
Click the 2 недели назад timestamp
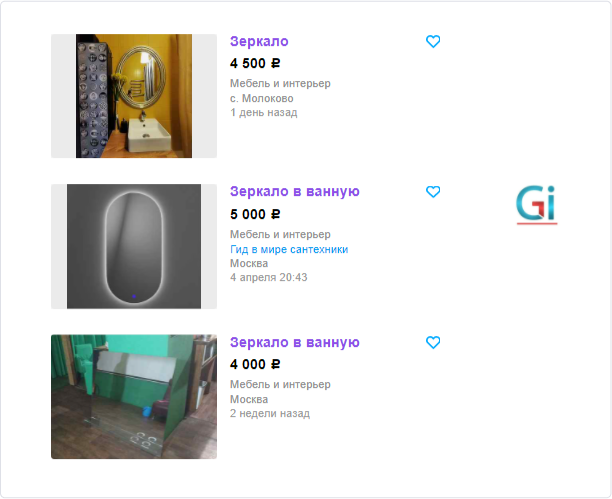270,413
